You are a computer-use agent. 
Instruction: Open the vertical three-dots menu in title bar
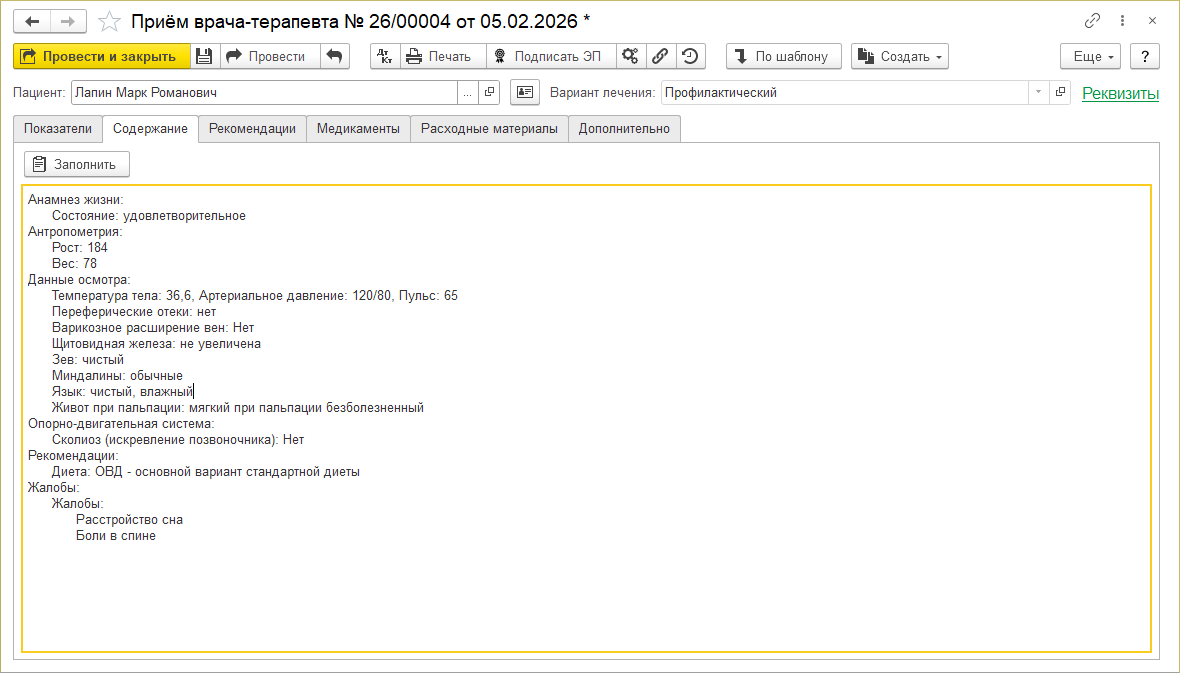pyautogui.click(x=1122, y=21)
